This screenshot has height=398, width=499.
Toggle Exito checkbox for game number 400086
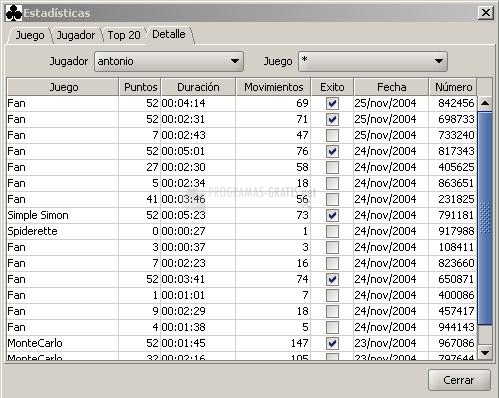point(332,295)
